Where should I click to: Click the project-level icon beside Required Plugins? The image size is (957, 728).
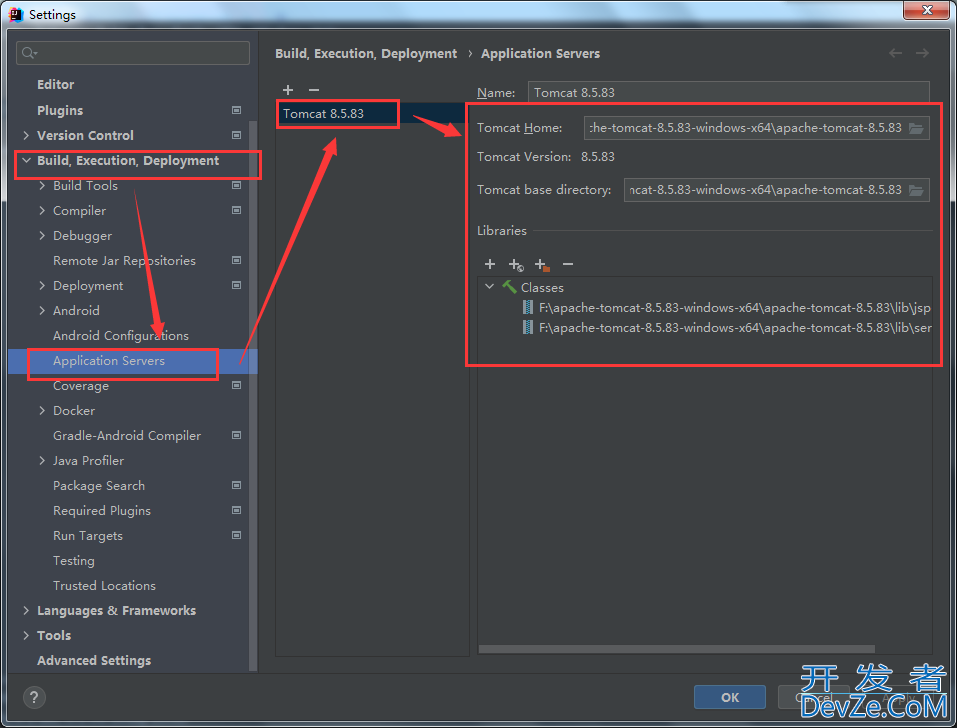click(x=236, y=511)
